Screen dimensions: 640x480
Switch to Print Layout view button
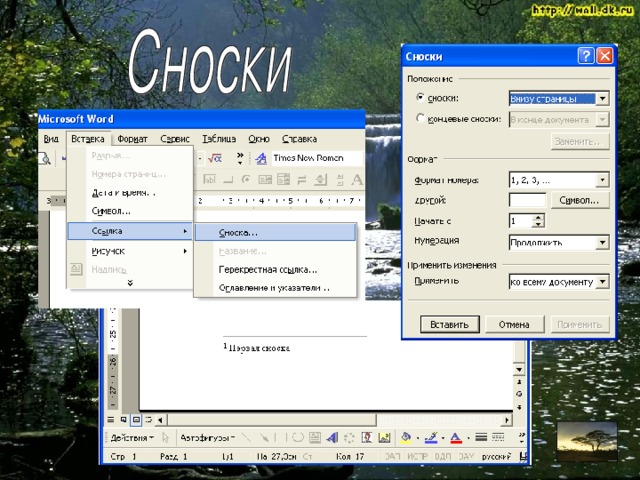(x=136, y=419)
